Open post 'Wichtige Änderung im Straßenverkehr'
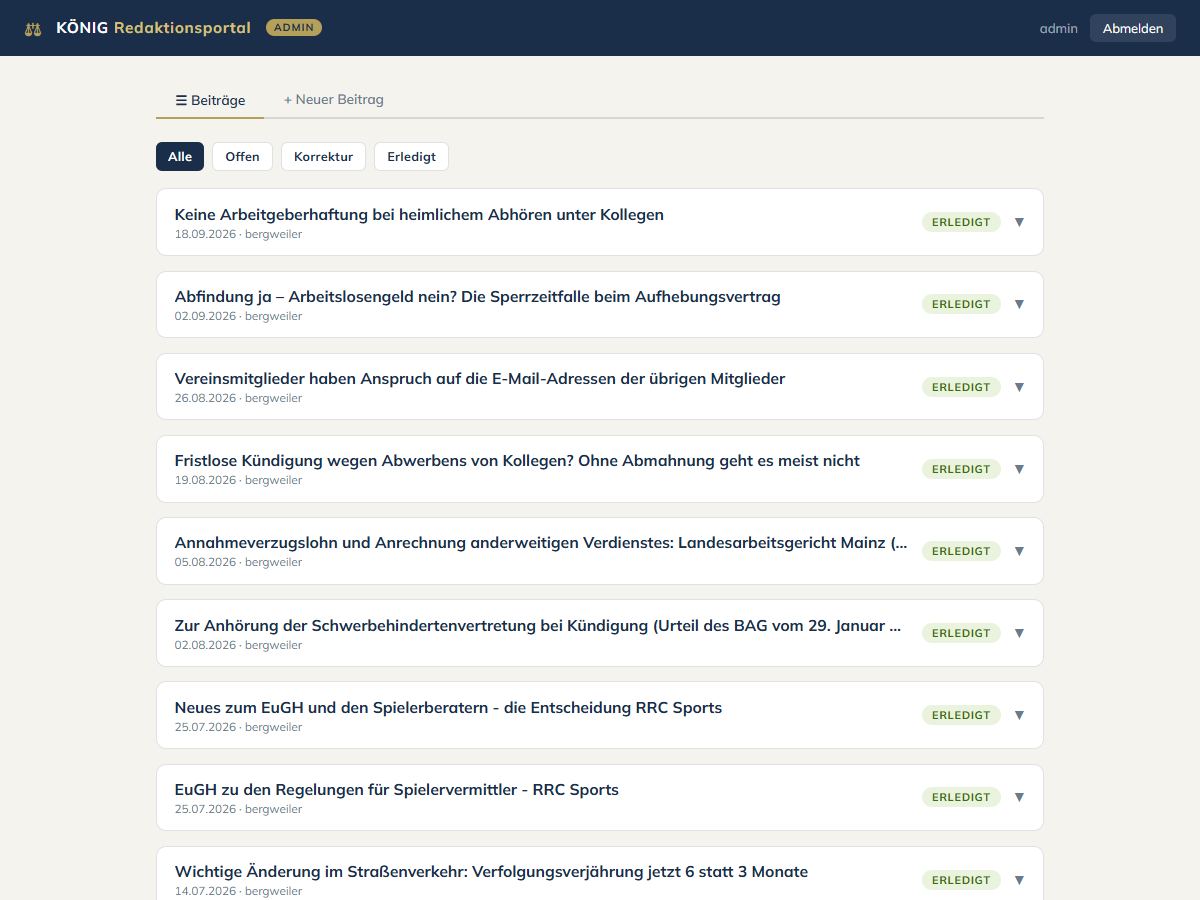Image resolution: width=1200 pixels, height=900 pixels. [x=491, y=871]
